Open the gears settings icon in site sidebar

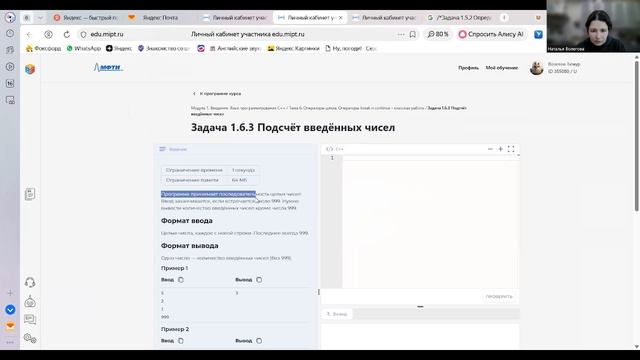(30, 338)
